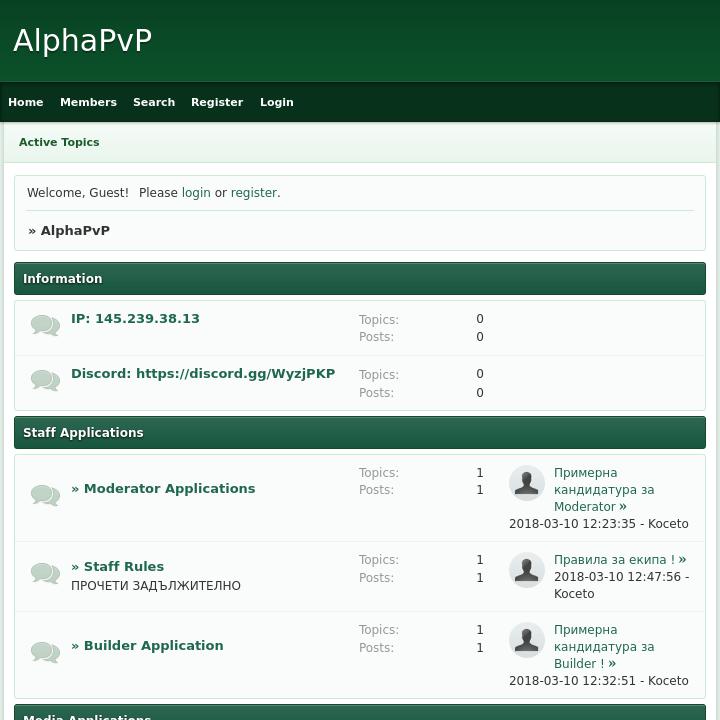Click the AlphaPvP site title header
This screenshot has height=720, width=720.
click(83, 40)
